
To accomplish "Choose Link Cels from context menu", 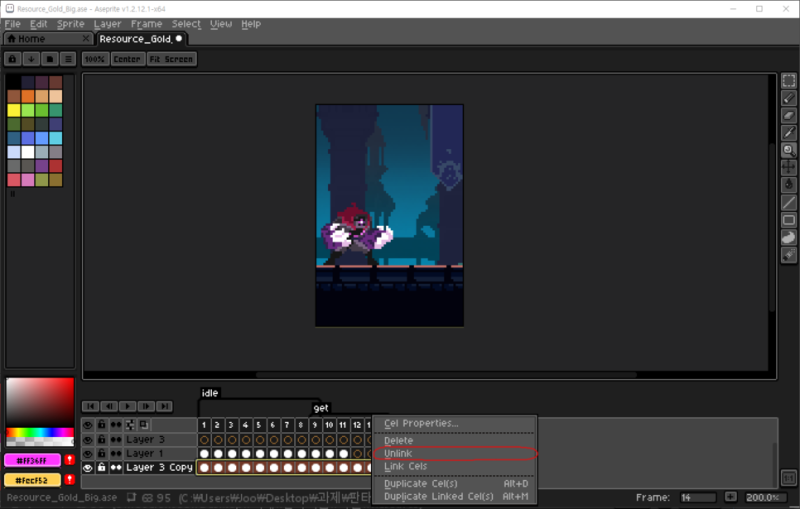I will (x=454, y=466).
